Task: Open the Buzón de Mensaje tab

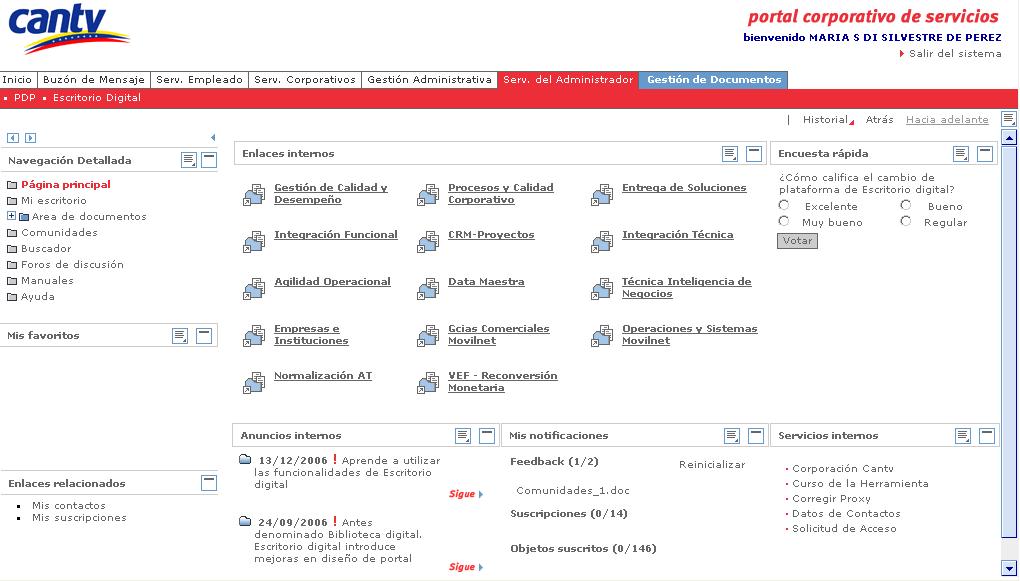Action: coord(94,79)
